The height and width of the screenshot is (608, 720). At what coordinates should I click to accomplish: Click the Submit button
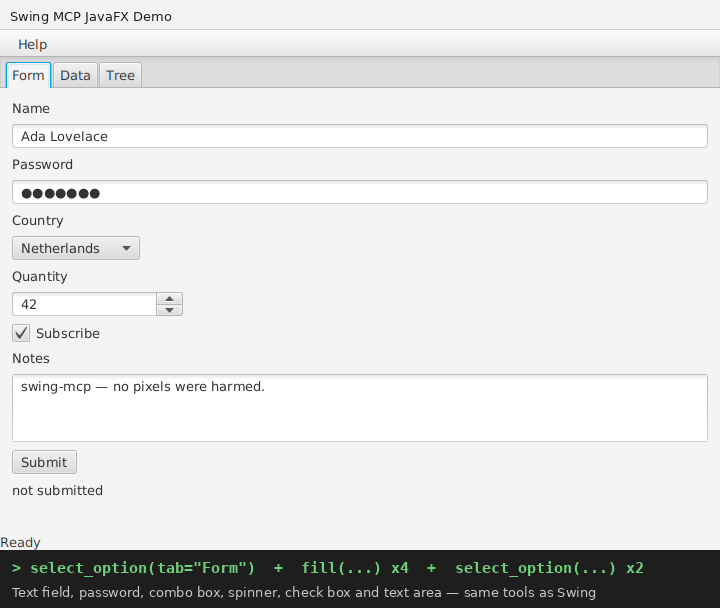pos(44,462)
